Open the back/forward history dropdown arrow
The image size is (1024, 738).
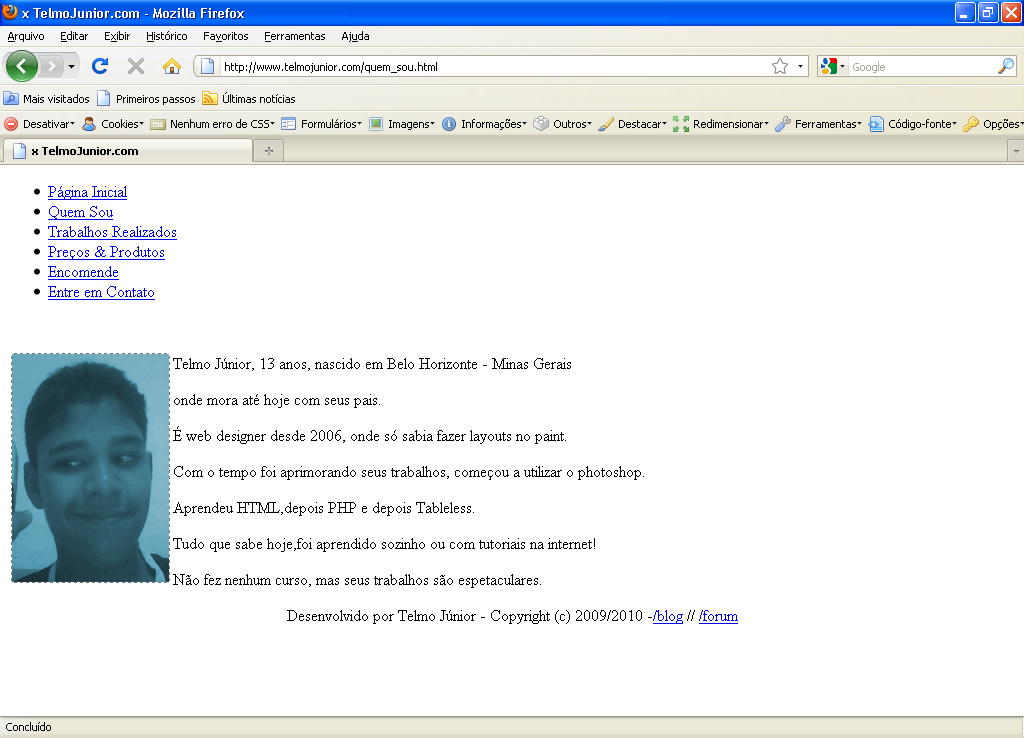point(71,66)
